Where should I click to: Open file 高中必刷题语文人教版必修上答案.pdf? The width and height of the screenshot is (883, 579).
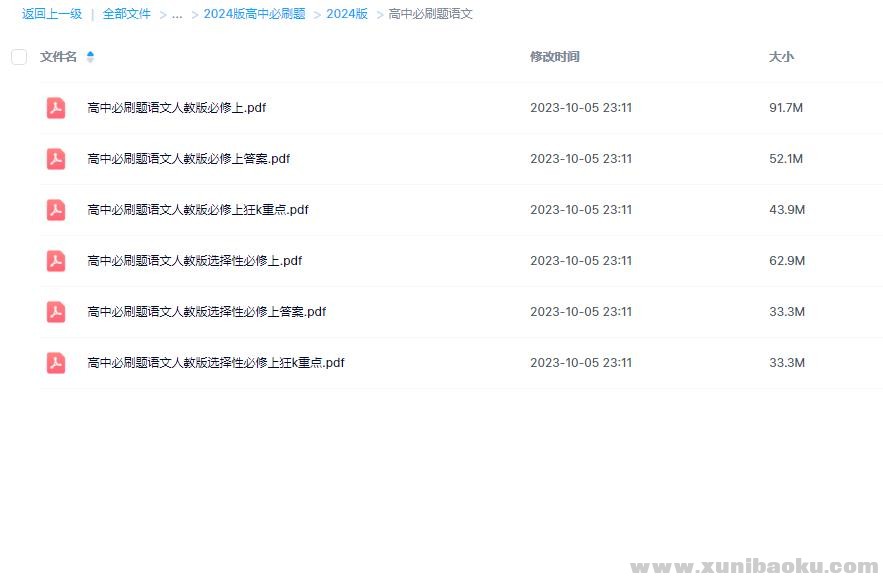(x=189, y=159)
